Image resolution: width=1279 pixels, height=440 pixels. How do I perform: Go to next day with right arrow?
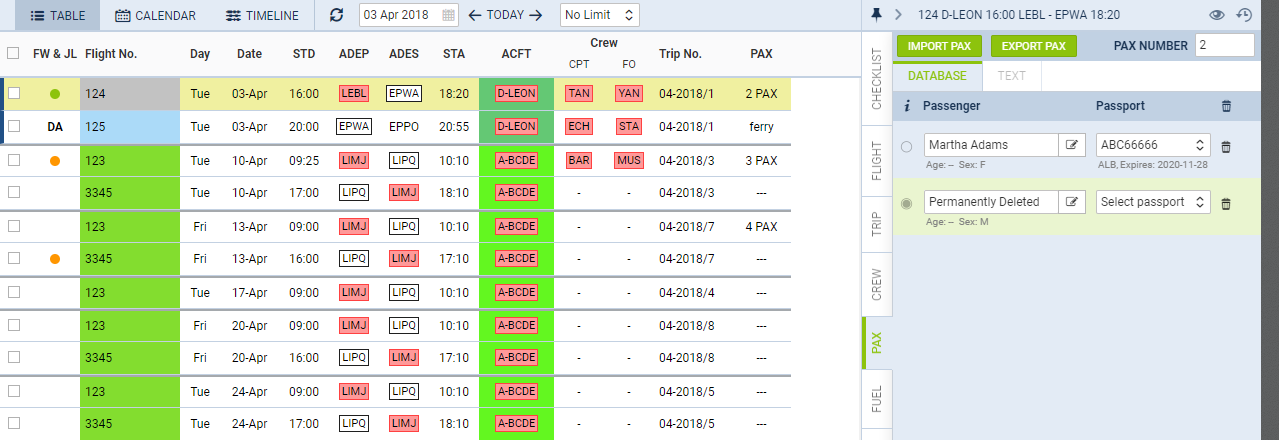536,15
